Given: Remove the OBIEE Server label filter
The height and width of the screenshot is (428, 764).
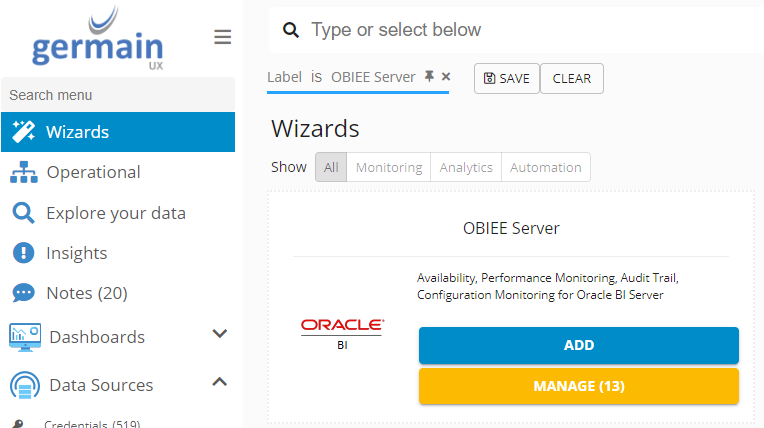Looking at the screenshot, I should [446, 77].
